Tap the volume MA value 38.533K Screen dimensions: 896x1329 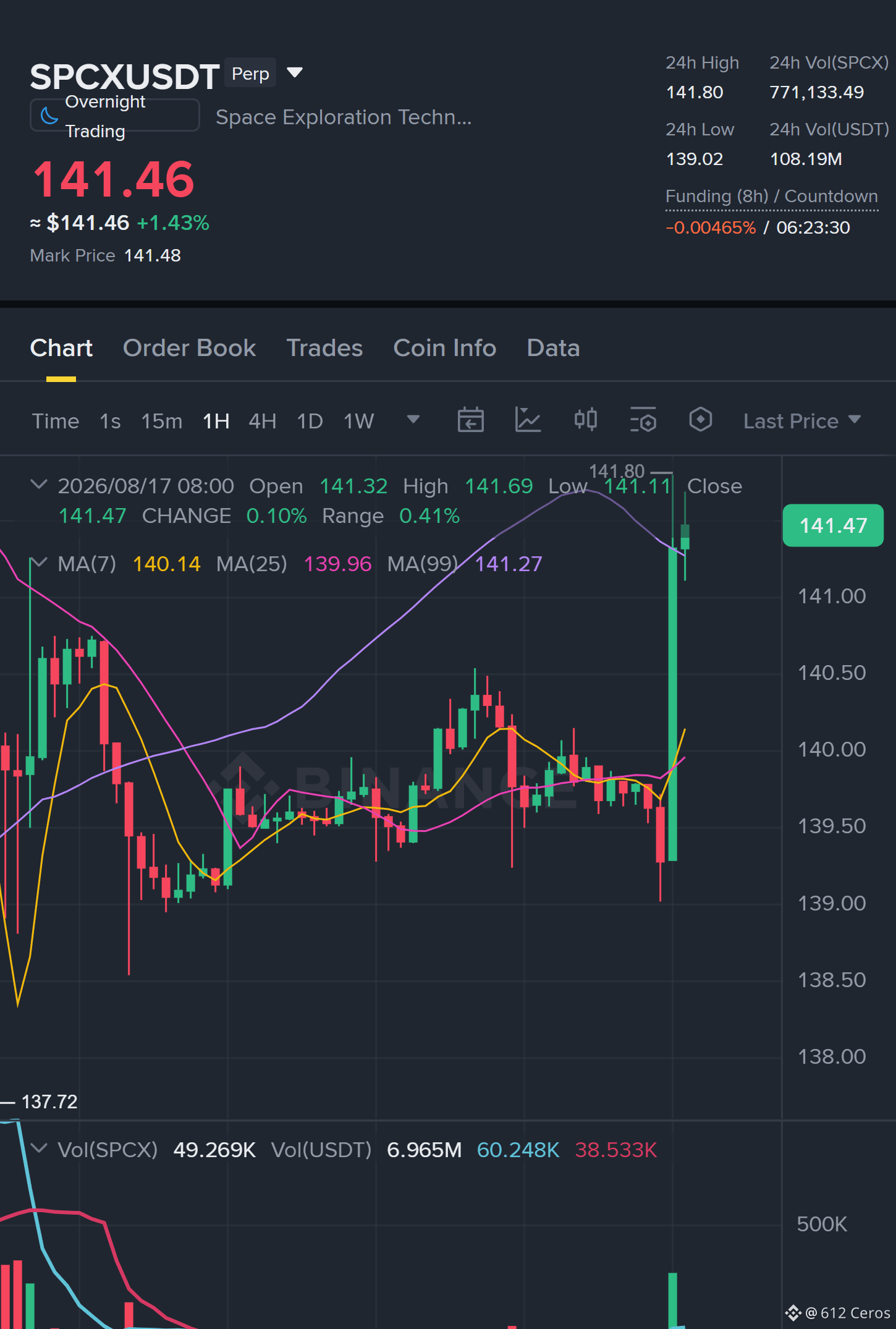coord(615,1150)
